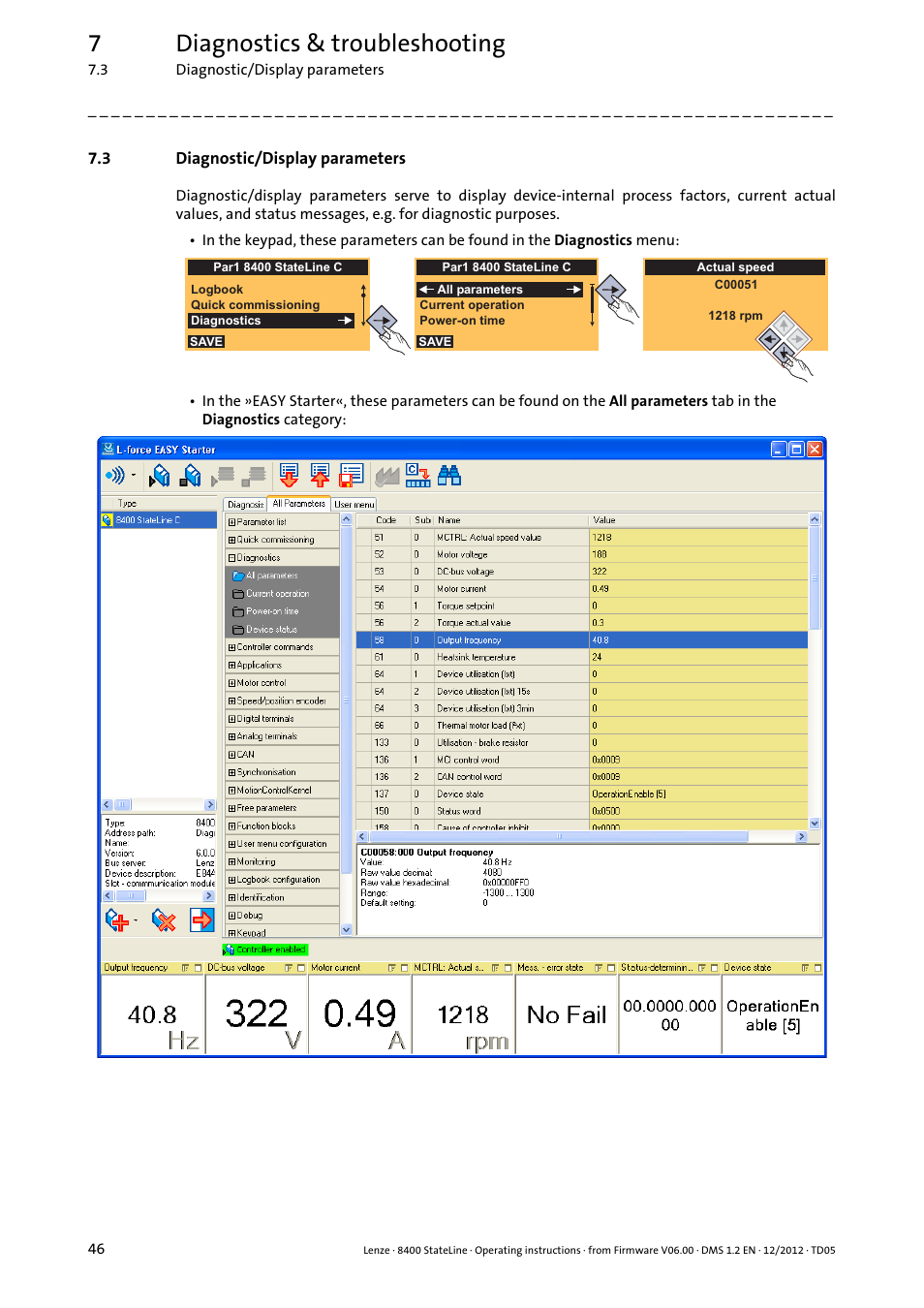Expand the Identification category
This screenshot has width=924, height=1308.
(x=231, y=898)
